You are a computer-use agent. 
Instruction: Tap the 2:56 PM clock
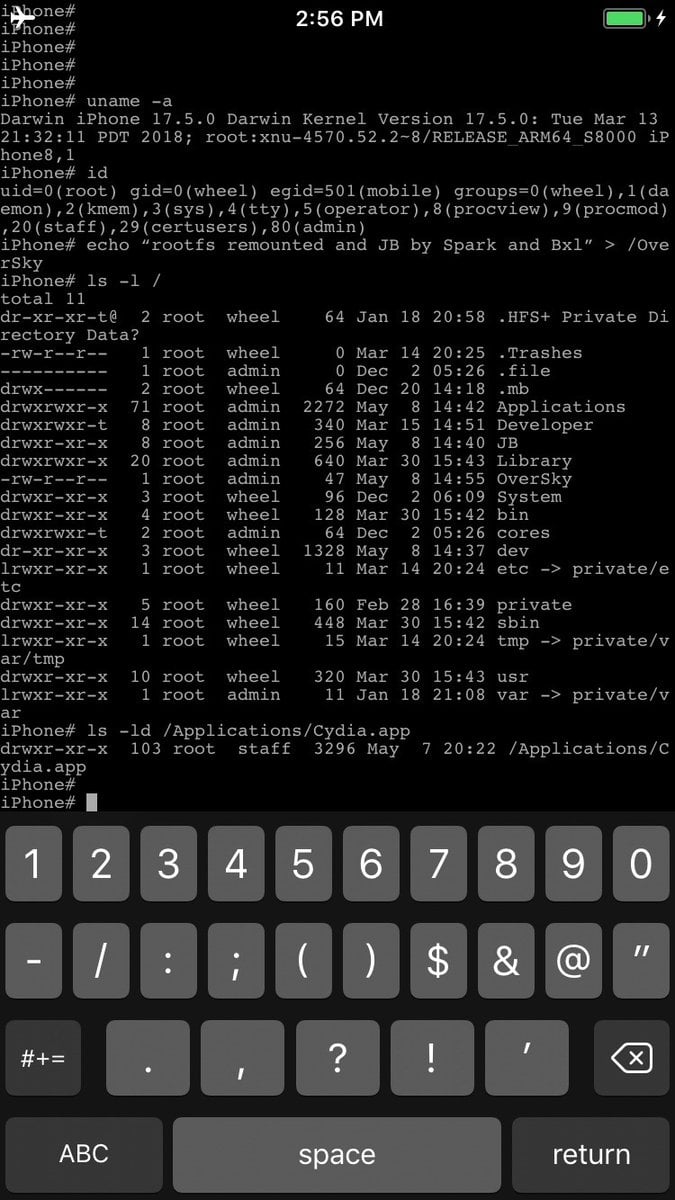coord(339,18)
